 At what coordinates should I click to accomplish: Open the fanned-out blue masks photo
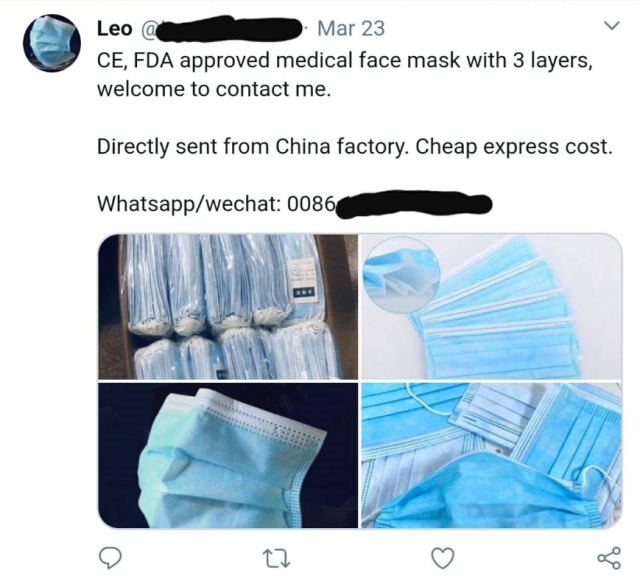pos(491,307)
